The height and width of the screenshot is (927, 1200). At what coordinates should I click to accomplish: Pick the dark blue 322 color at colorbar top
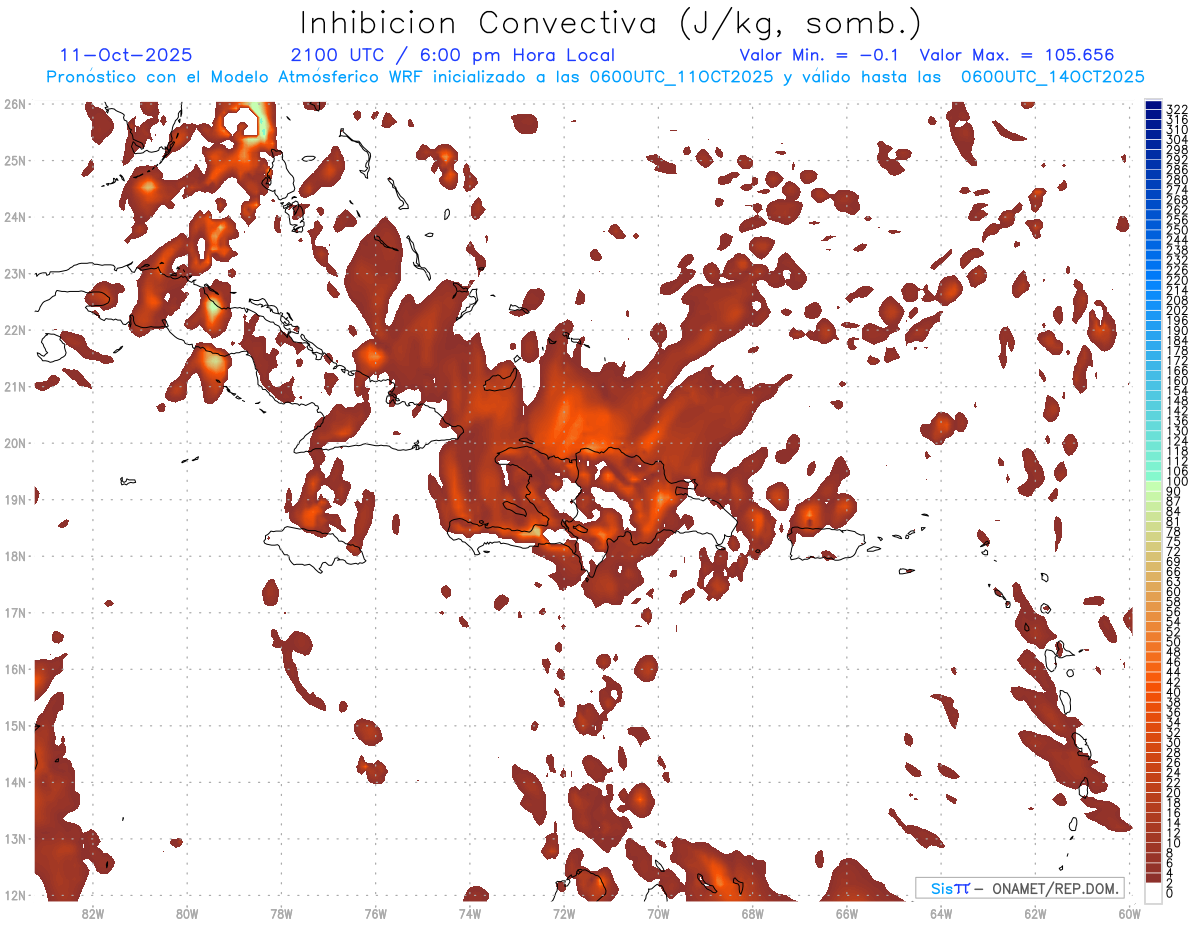point(1154,107)
